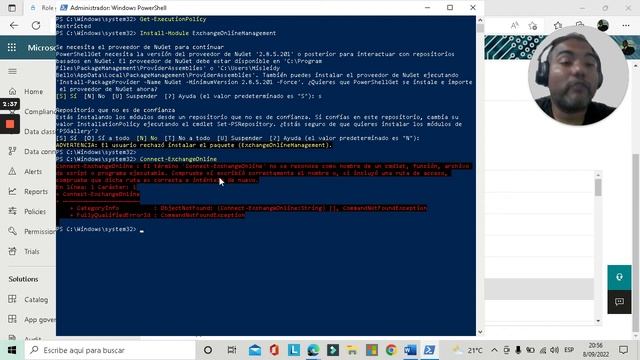This screenshot has width=640, height=360.
Task: Open the 21°C weather widget
Action: tap(468, 350)
